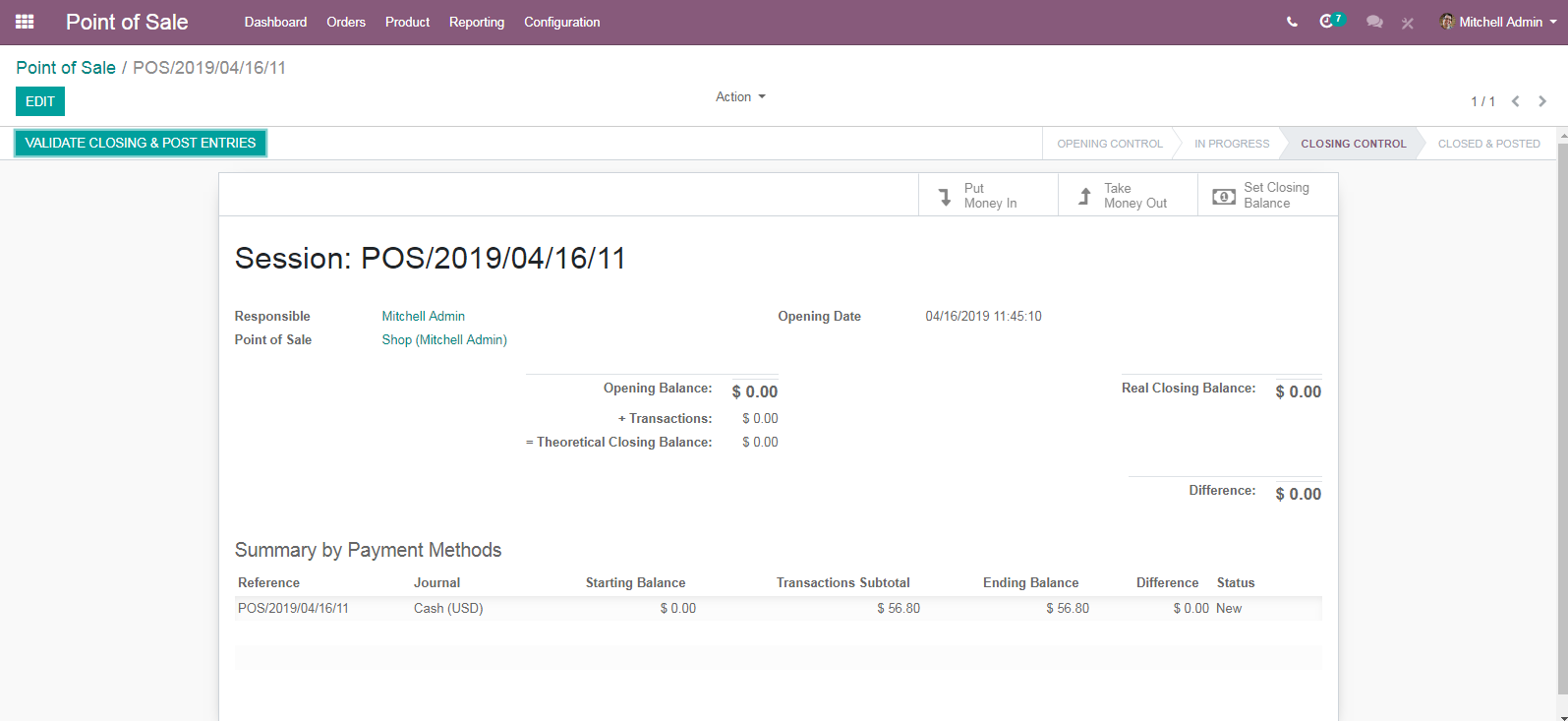This screenshot has height=721, width=1568.
Task: Open the Mitchell Admin user menu
Action: coord(1497,22)
